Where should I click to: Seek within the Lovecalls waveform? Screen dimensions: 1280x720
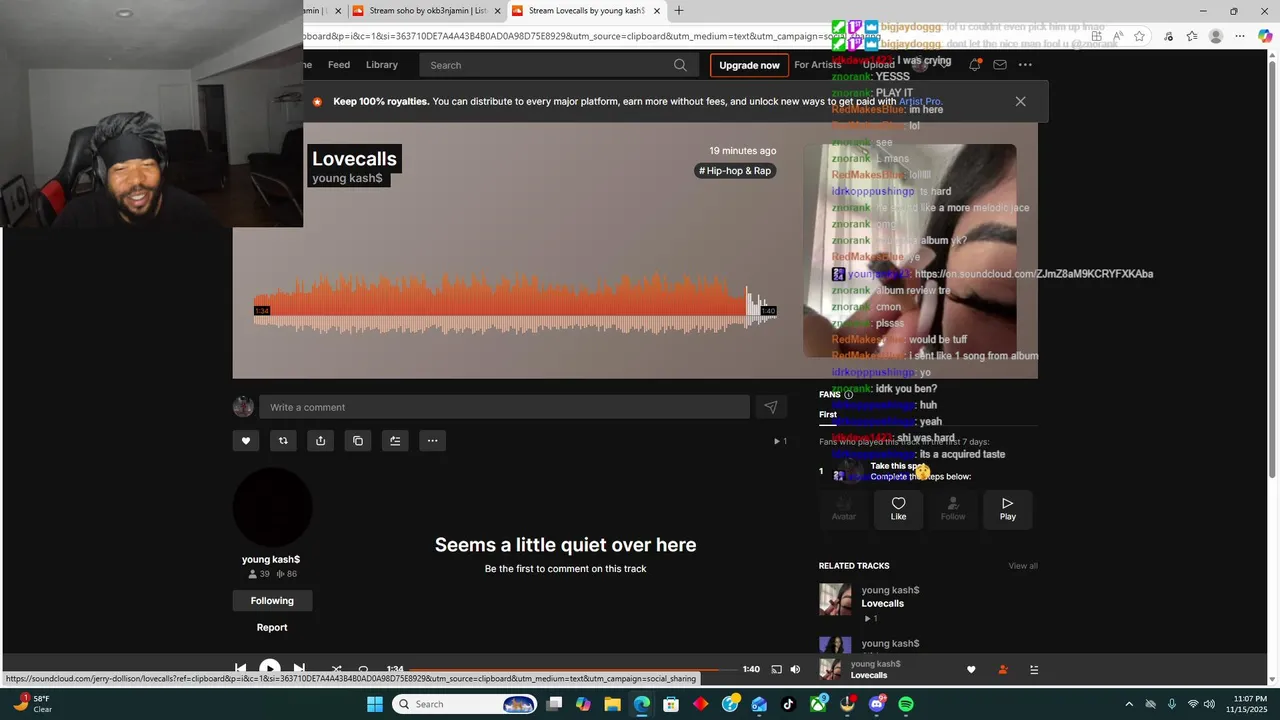coord(515,303)
